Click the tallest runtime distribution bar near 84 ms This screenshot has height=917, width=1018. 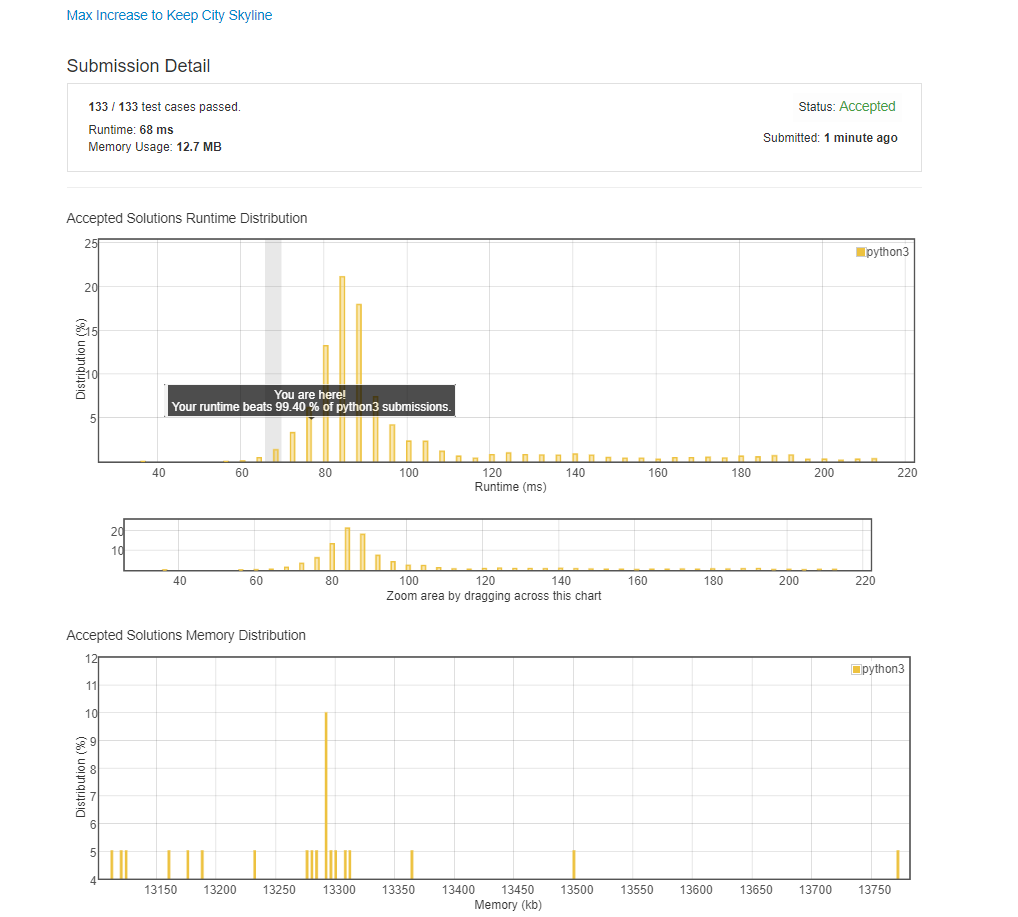click(342, 369)
